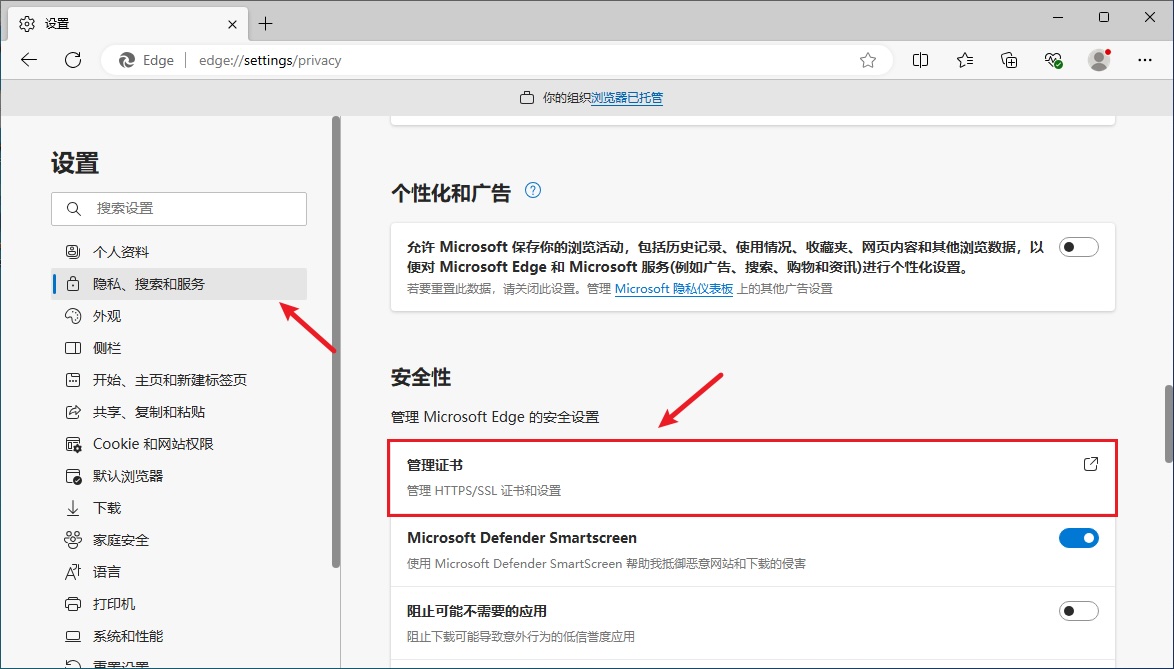
Task: Open 打印机 settings section
Action: pyautogui.click(x=179, y=604)
